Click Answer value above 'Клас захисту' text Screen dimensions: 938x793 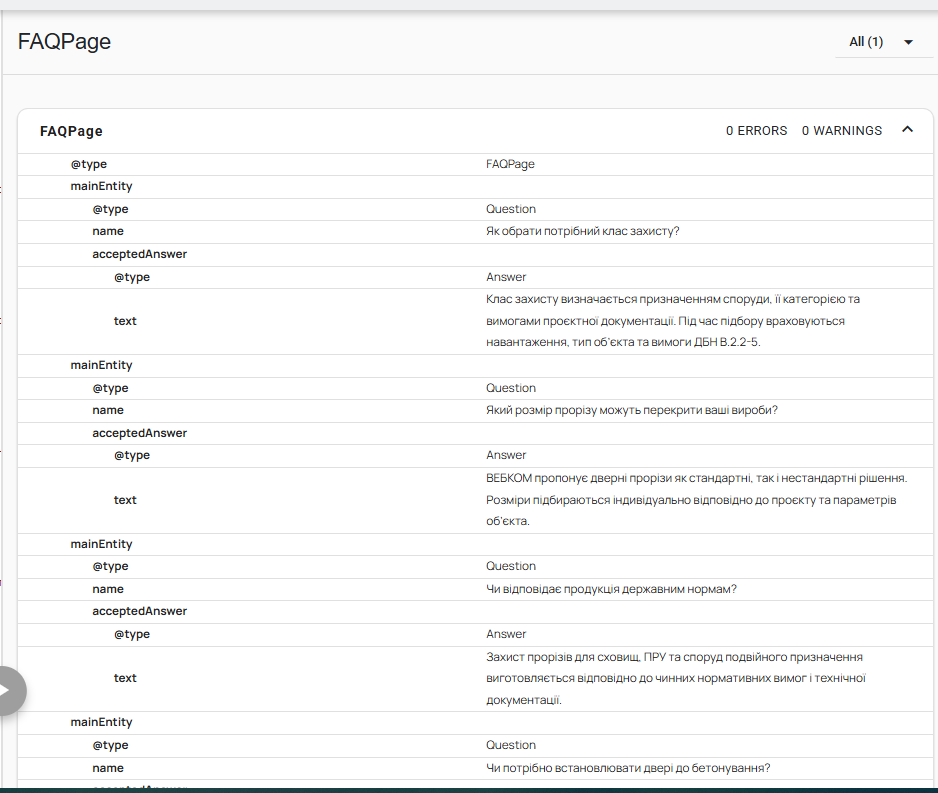506,277
